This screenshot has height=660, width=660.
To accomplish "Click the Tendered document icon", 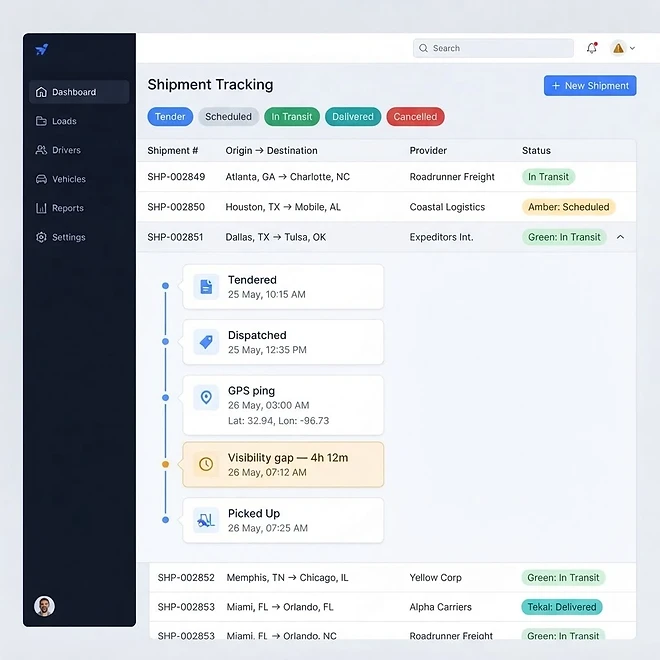I will (206, 287).
